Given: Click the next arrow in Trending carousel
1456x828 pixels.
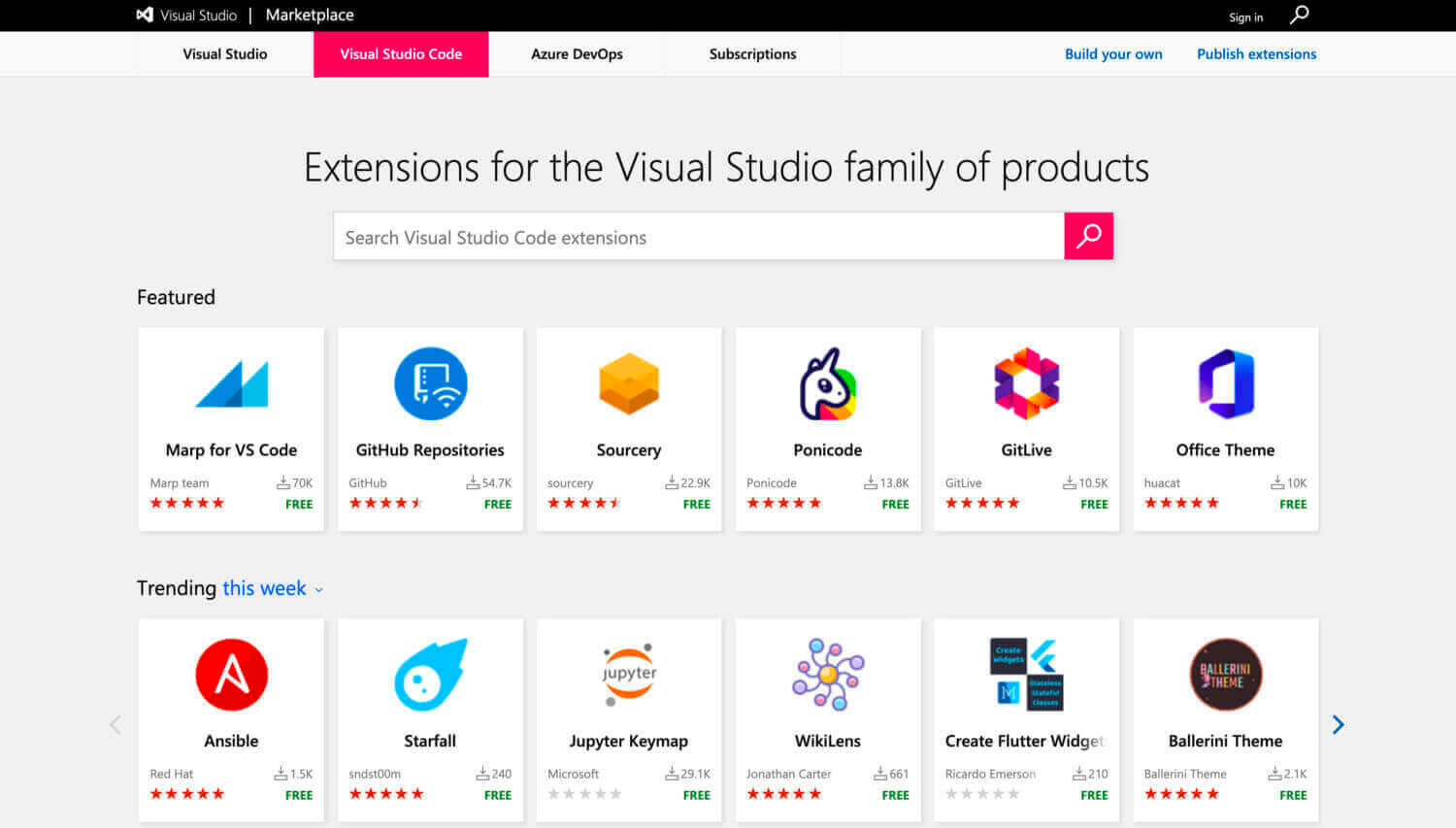Looking at the screenshot, I should (1338, 724).
